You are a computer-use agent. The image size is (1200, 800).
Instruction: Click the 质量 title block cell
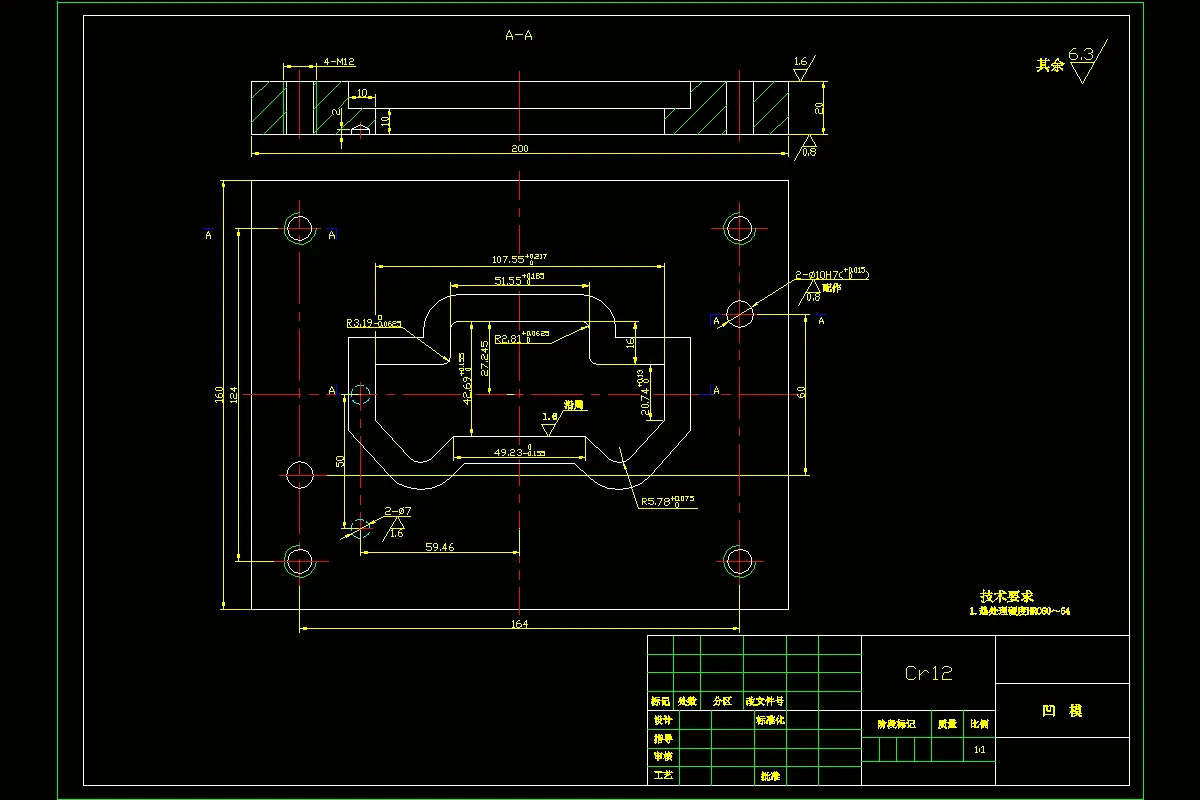946,724
